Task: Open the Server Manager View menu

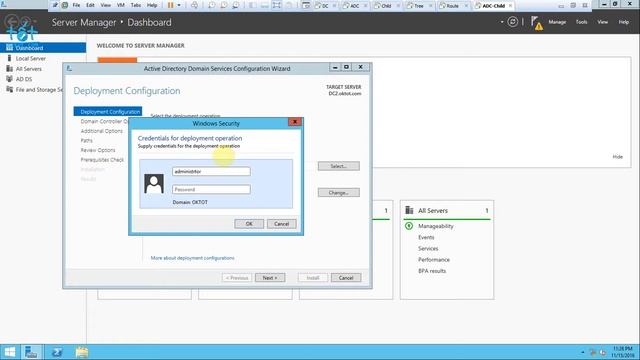Action: point(602,22)
